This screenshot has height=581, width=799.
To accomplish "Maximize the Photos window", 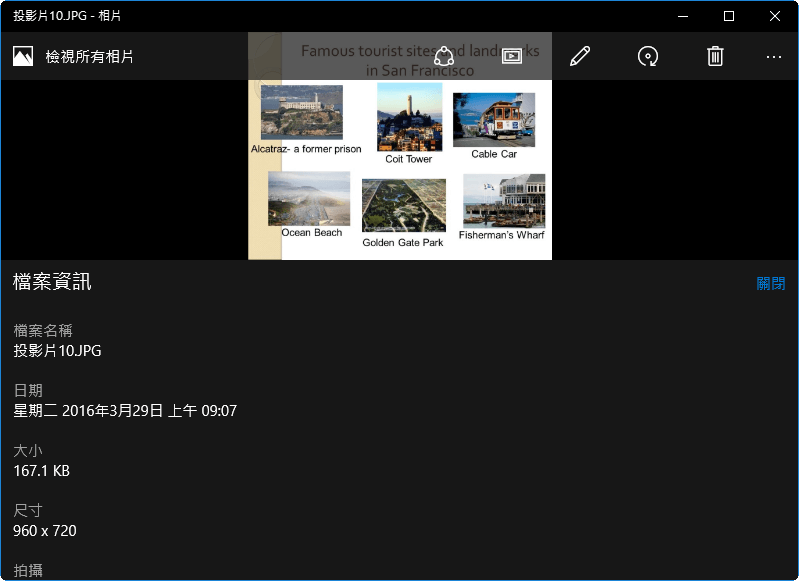I will [x=729, y=16].
